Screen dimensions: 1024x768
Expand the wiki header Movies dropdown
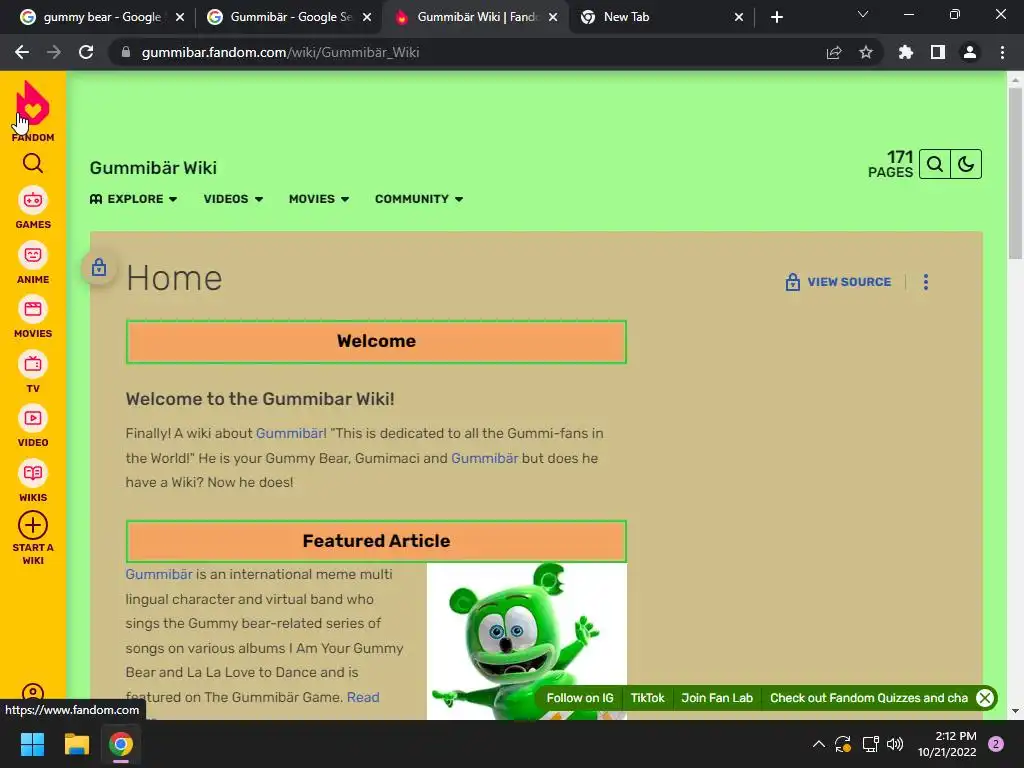point(319,199)
